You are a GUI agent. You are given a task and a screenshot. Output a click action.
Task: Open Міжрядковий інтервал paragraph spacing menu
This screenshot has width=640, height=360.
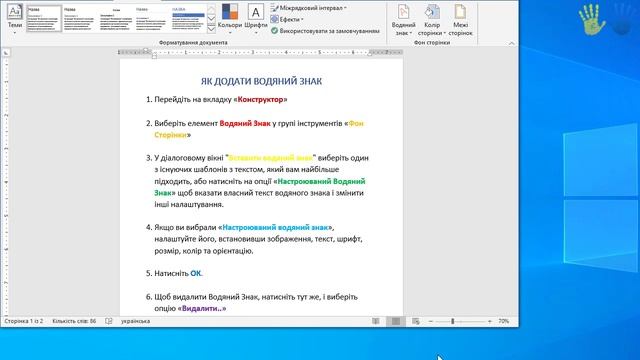pyautogui.click(x=309, y=8)
